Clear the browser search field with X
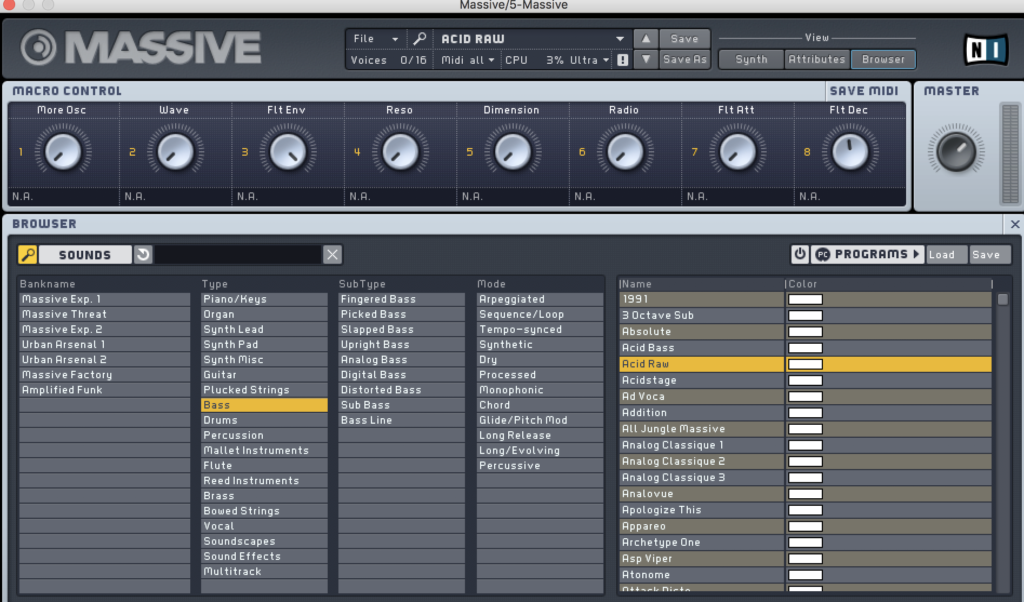 (333, 255)
